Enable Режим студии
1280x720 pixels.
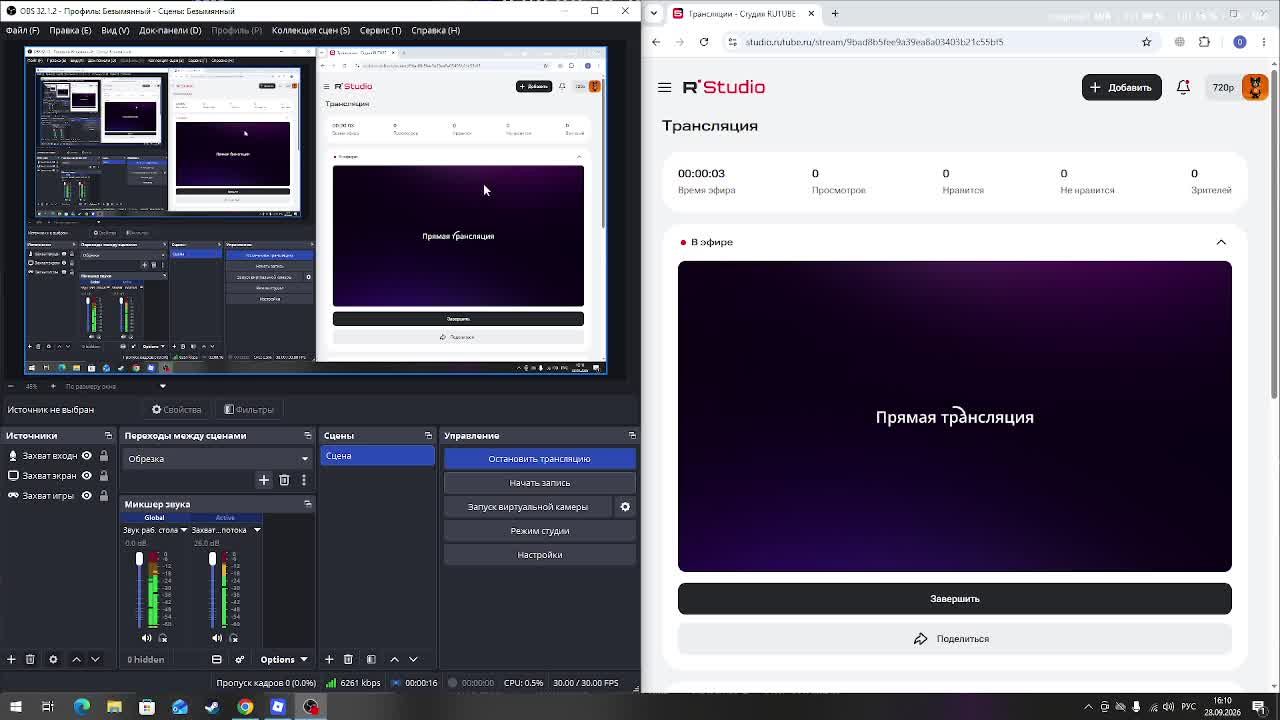pos(539,531)
